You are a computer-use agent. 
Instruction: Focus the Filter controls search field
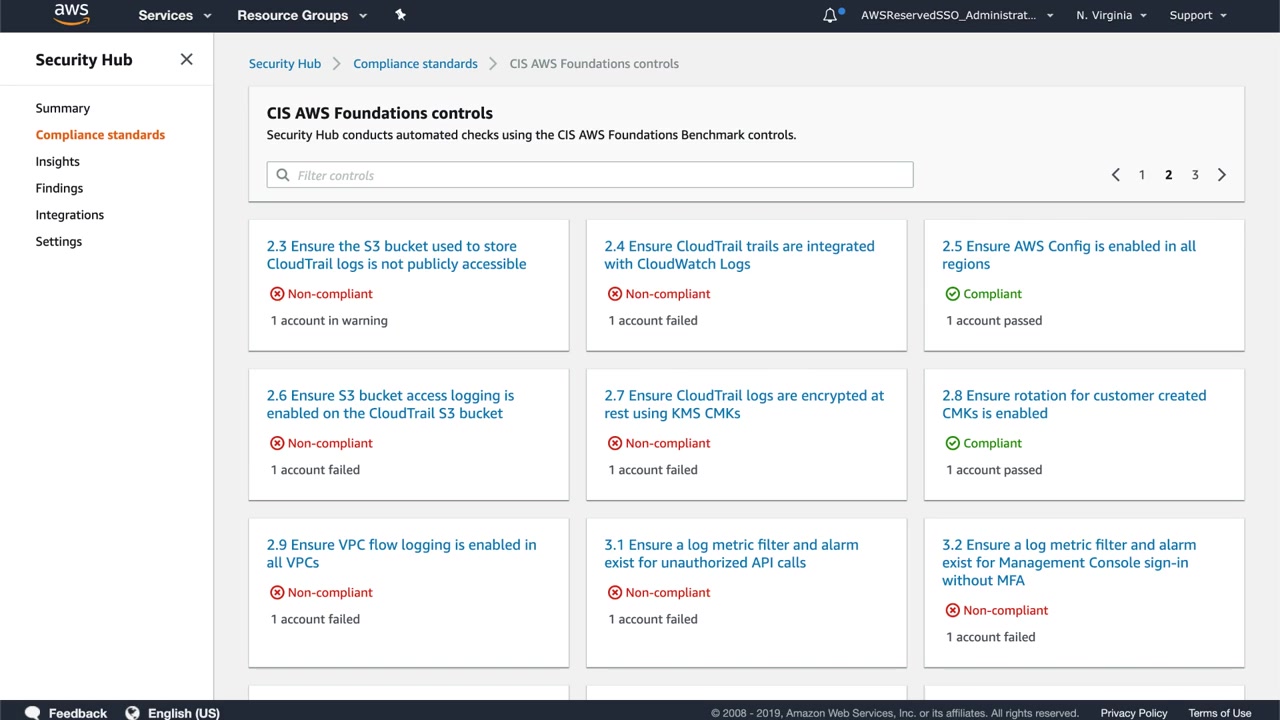(x=600, y=175)
